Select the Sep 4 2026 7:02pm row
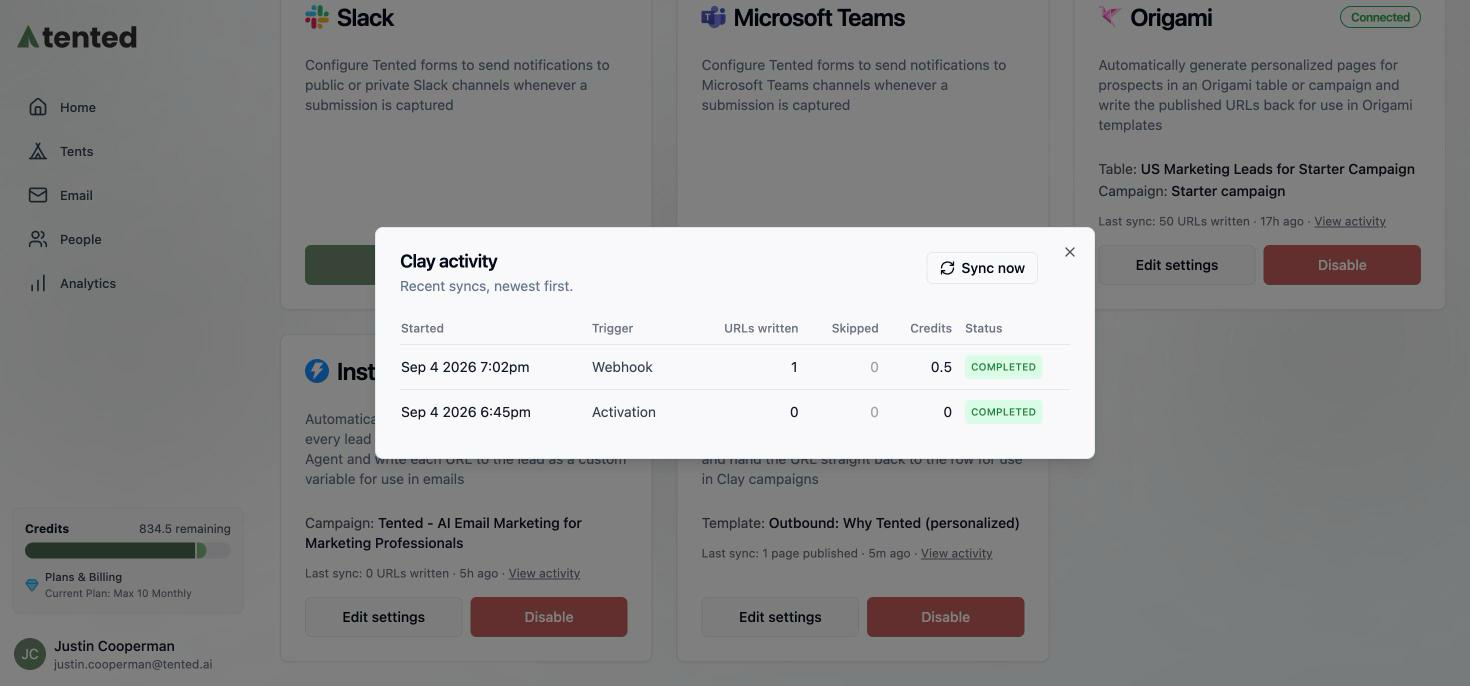The height and width of the screenshot is (686, 1470). [x=735, y=367]
